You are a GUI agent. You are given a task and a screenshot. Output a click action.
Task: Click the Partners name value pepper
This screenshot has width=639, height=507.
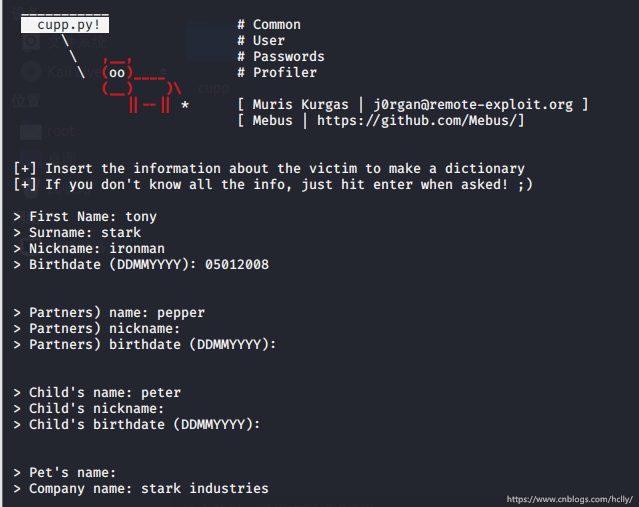coord(180,312)
